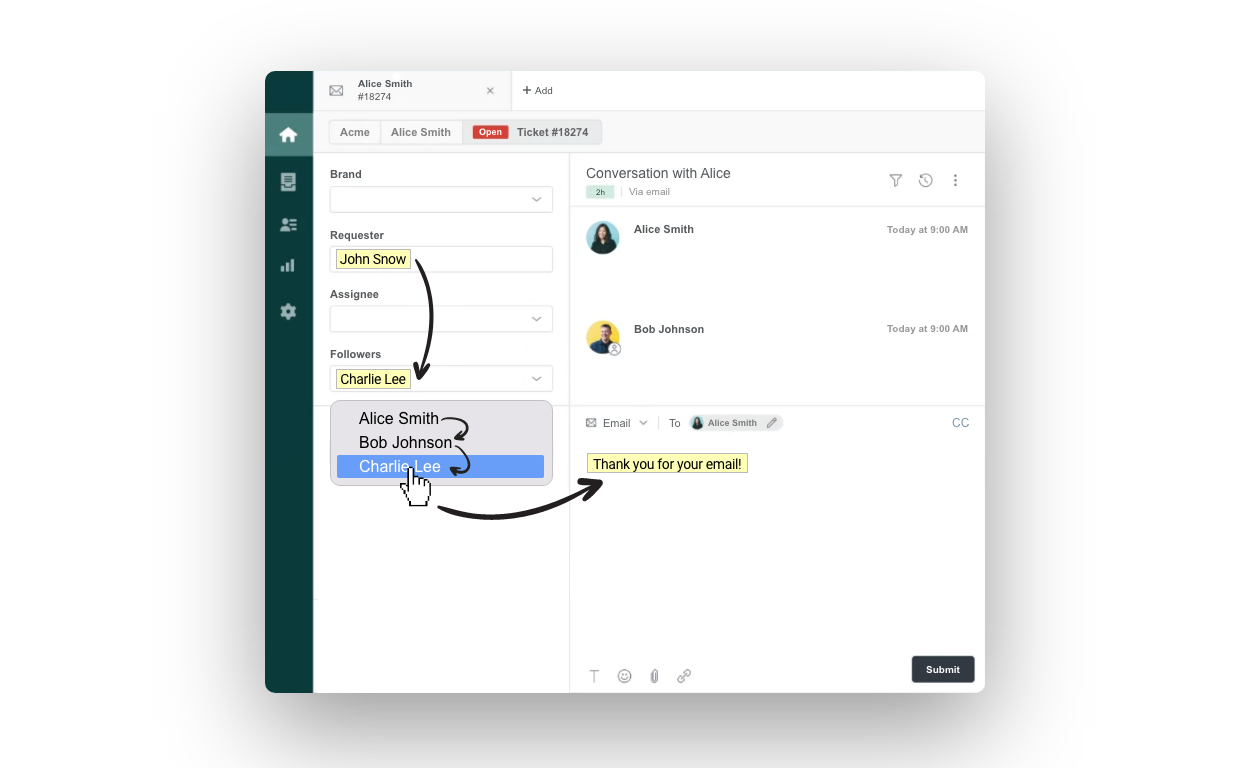Click the conversation filter icon
This screenshot has height=768, width=1250.
pos(896,180)
